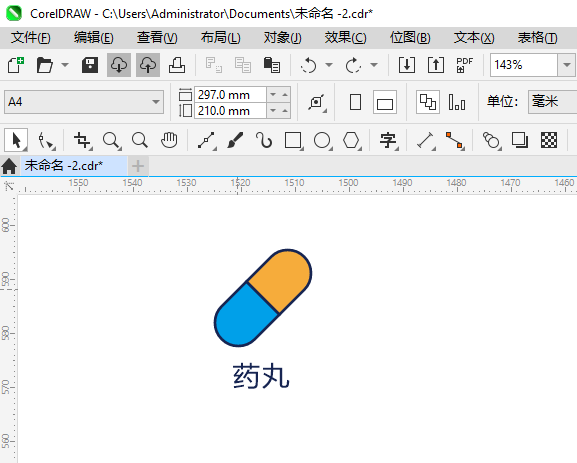Switch to the 未命名 -2.cdr document tab
This screenshot has width=577, height=463.
[73, 166]
